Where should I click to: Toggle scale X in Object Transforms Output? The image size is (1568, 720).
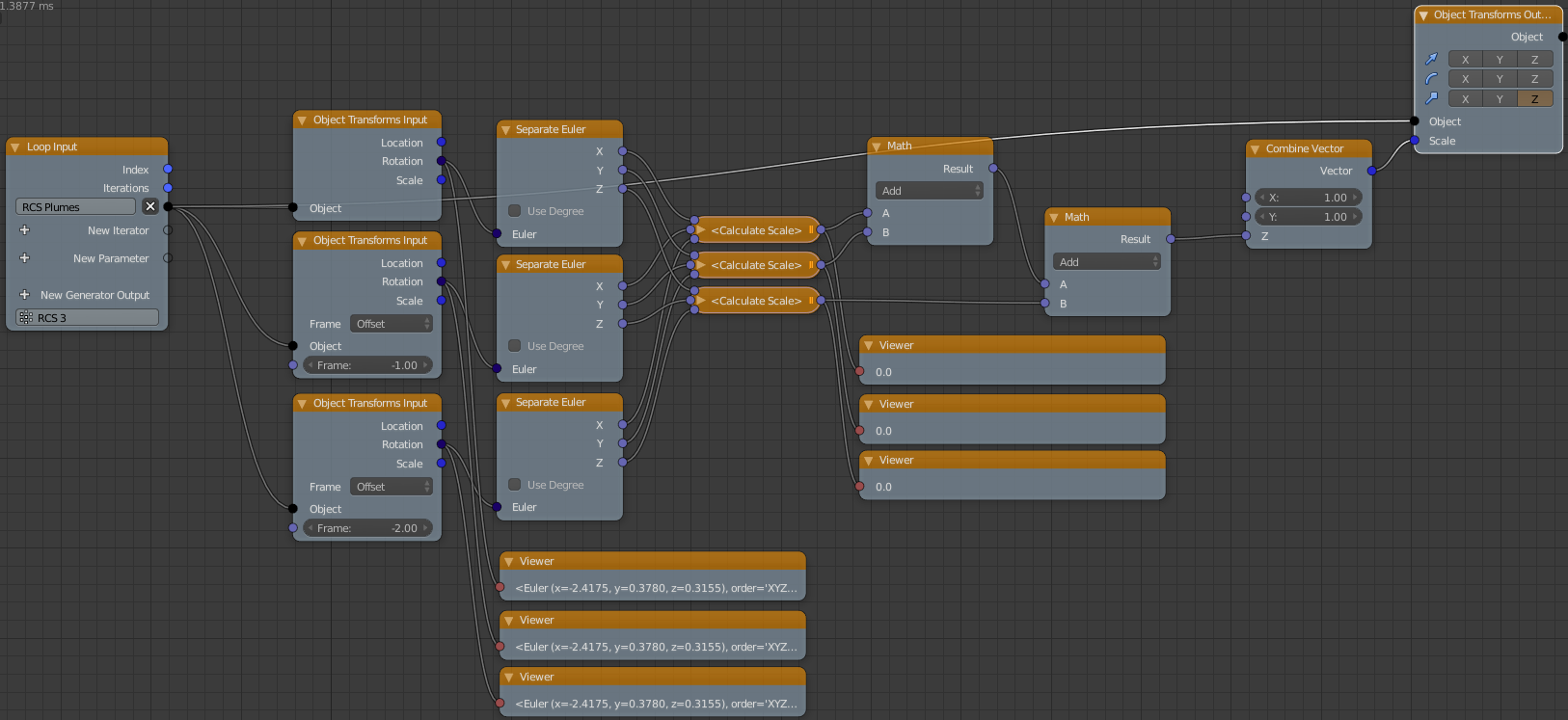[1465, 98]
